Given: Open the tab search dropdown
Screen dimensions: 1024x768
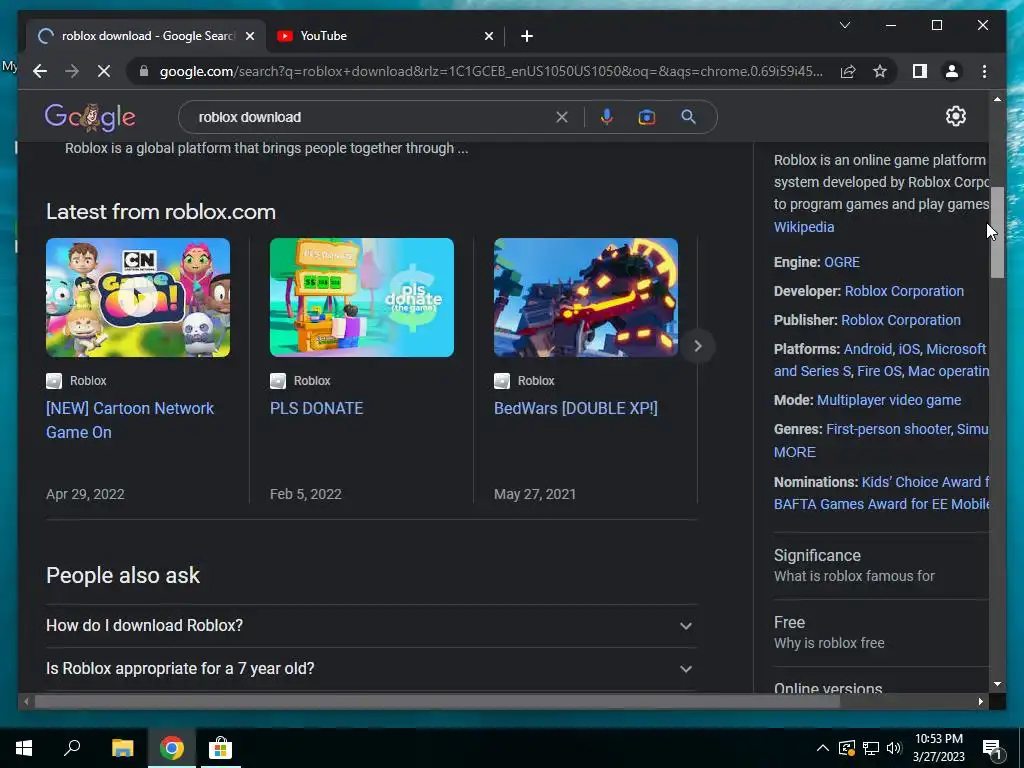Looking at the screenshot, I should (x=844, y=25).
